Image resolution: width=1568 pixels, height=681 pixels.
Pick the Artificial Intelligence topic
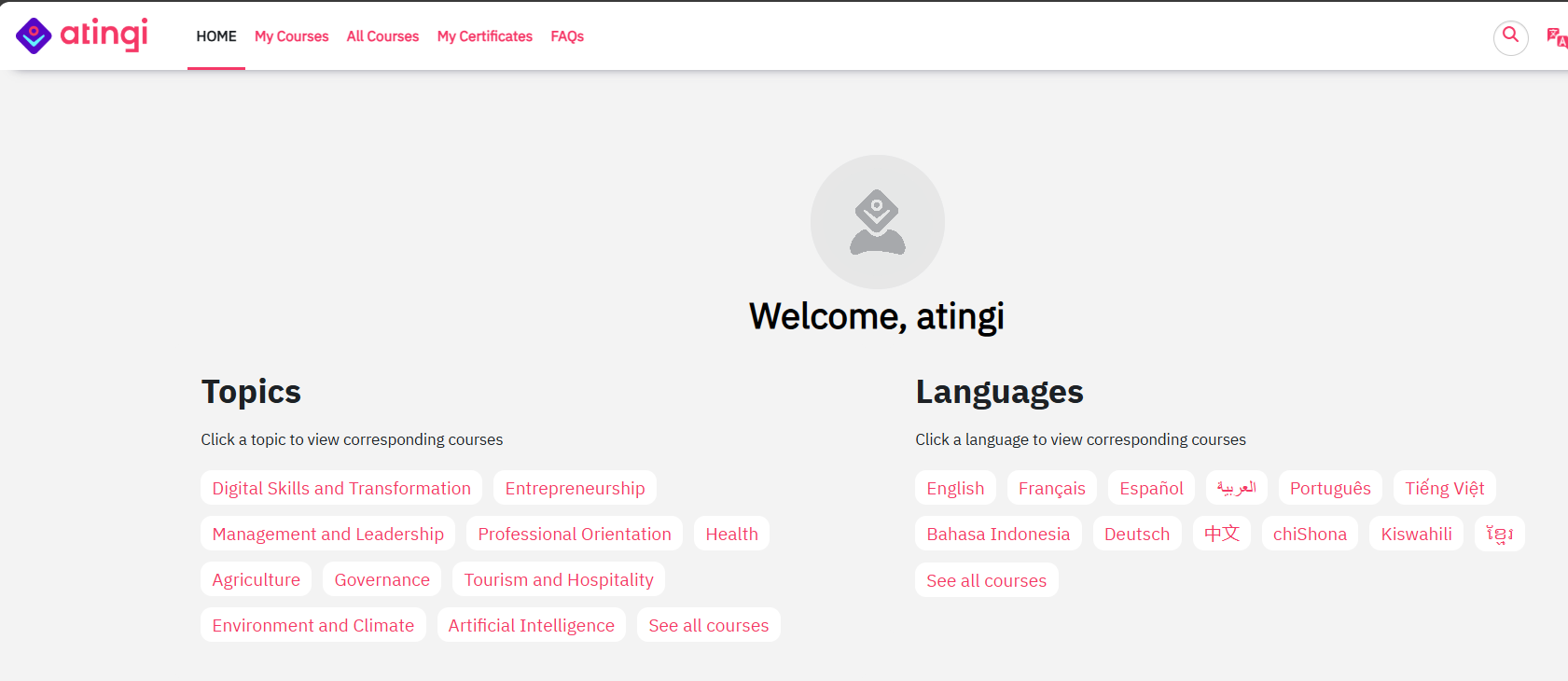(x=531, y=625)
